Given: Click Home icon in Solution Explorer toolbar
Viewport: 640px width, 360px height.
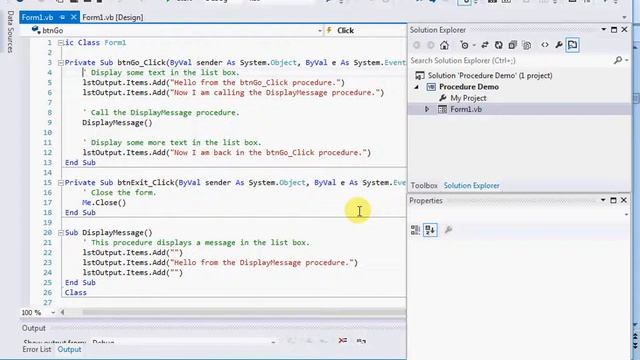Looking at the screenshot, I should point(444,45).
